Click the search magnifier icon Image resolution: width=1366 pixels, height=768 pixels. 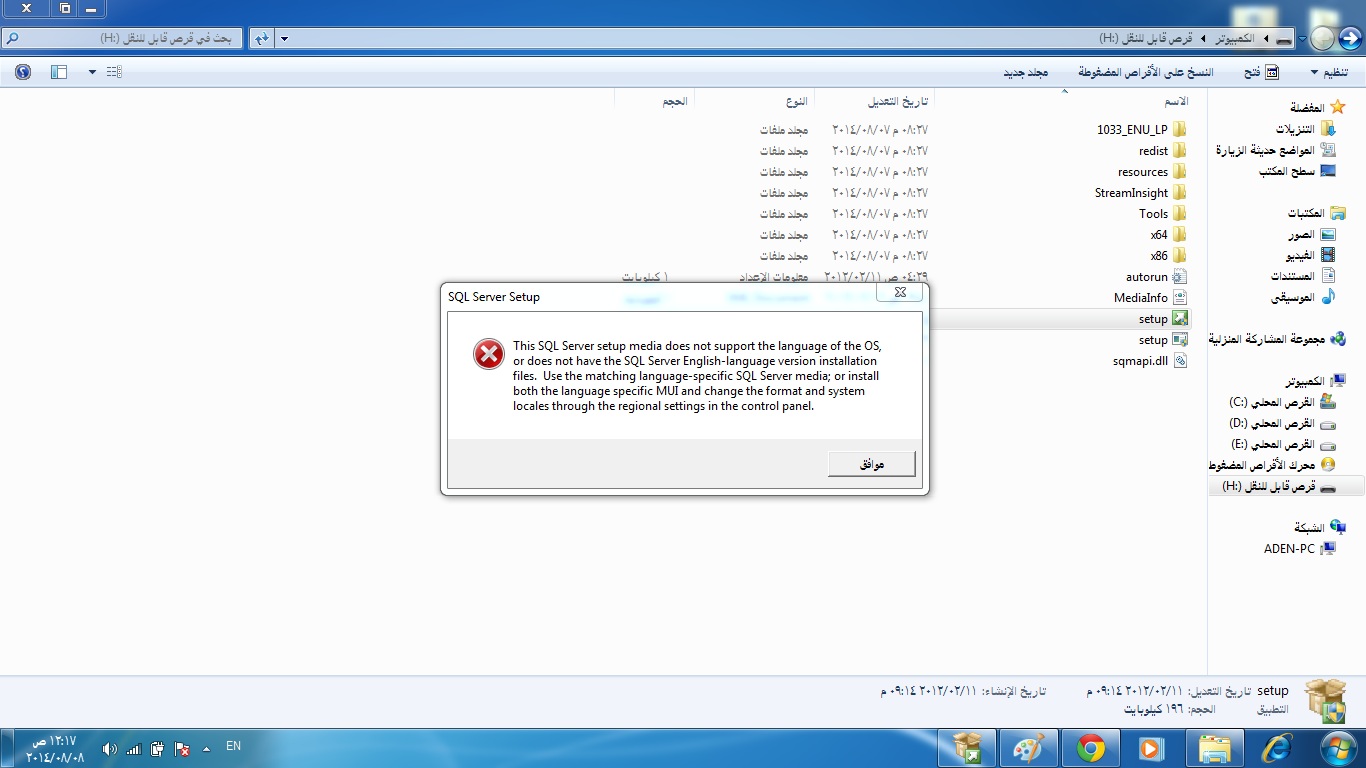(x=12, y=38)
